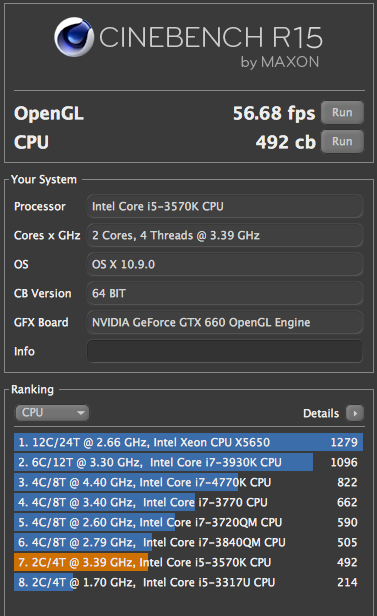This screenshot has width=377, height=616.
Task: Select the i7-4770K ranking row
Action: (188, 482)
